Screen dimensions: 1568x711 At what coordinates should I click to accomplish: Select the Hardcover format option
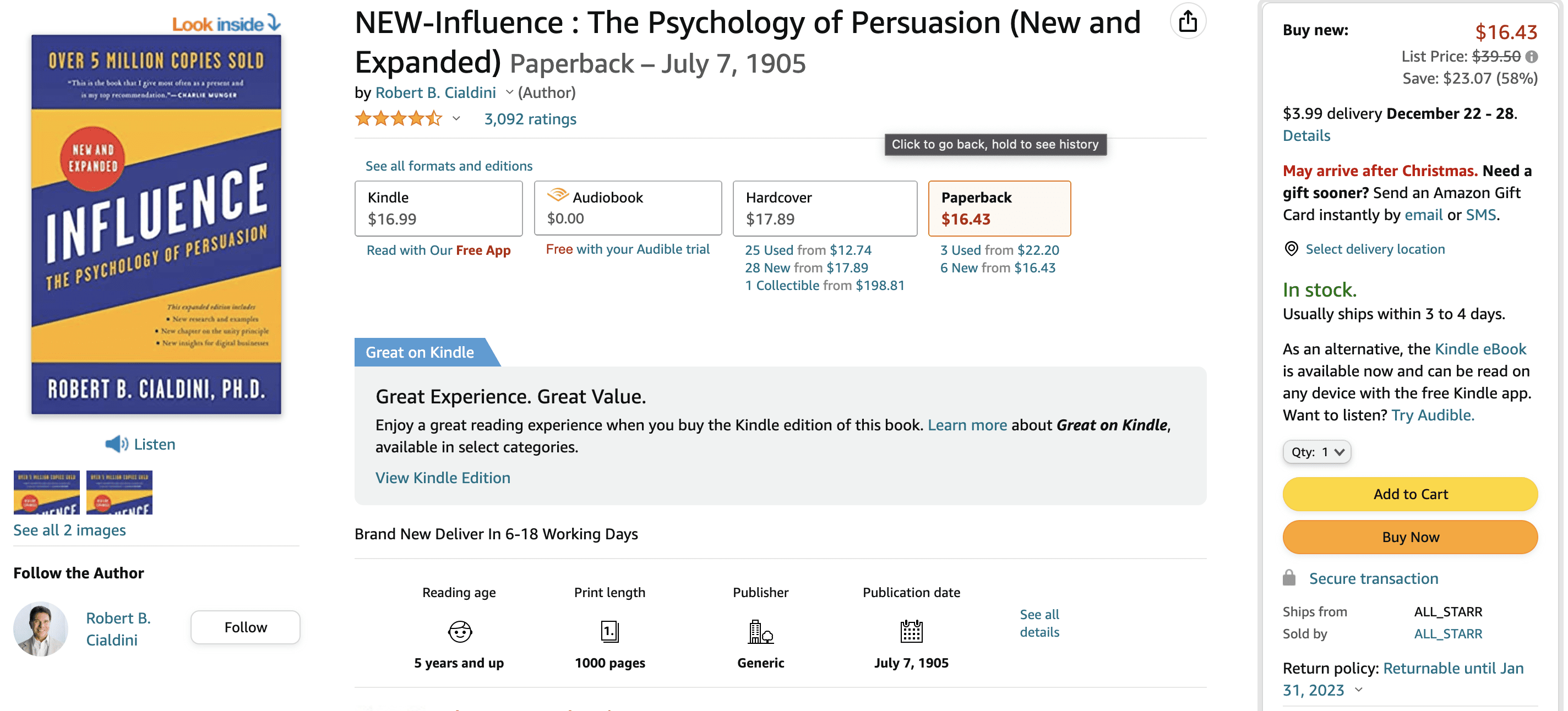coord(824,208)
